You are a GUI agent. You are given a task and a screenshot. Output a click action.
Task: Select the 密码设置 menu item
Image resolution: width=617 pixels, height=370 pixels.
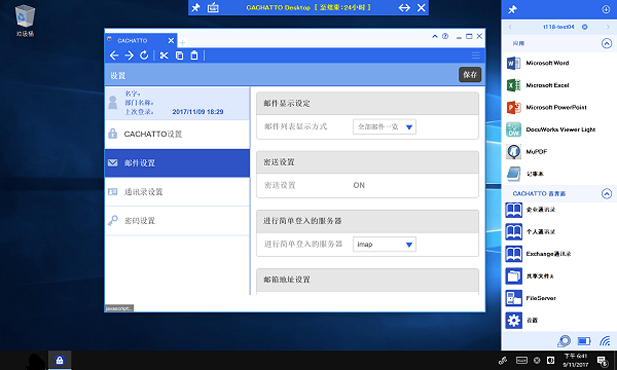pos(177,221)
